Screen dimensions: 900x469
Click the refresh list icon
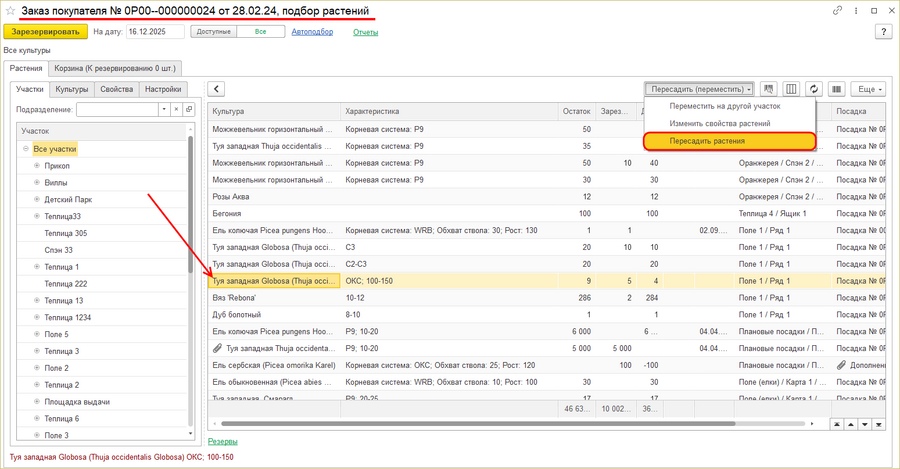point(815,89)
